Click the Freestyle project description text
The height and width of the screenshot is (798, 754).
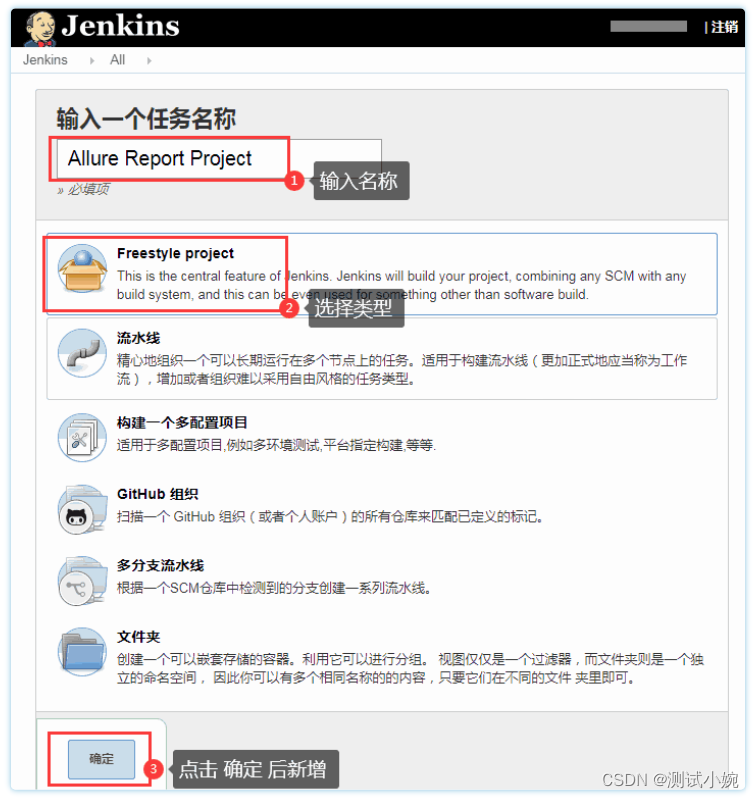click(401, 285)
